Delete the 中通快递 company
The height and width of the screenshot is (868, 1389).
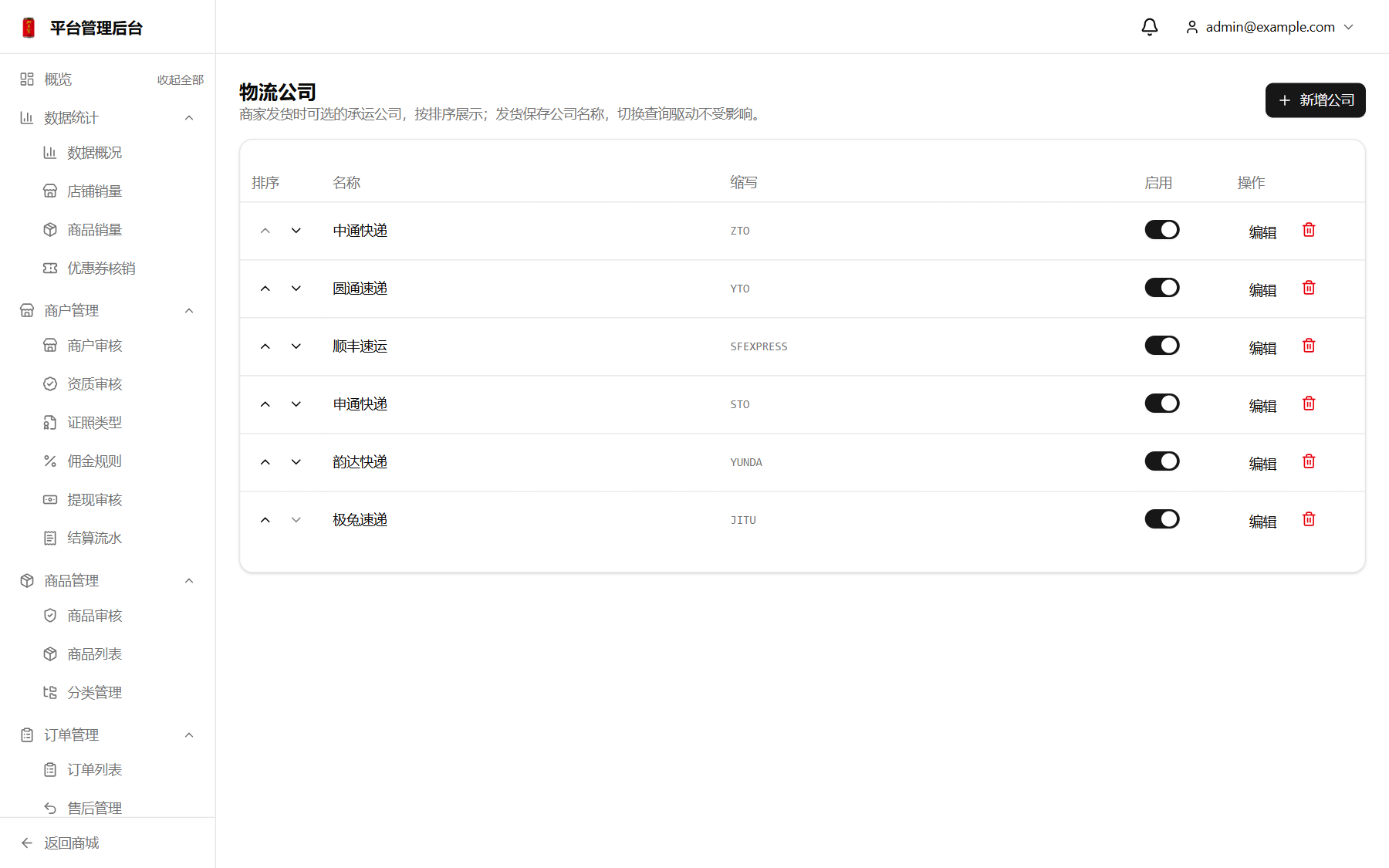tap(1309, 230)
